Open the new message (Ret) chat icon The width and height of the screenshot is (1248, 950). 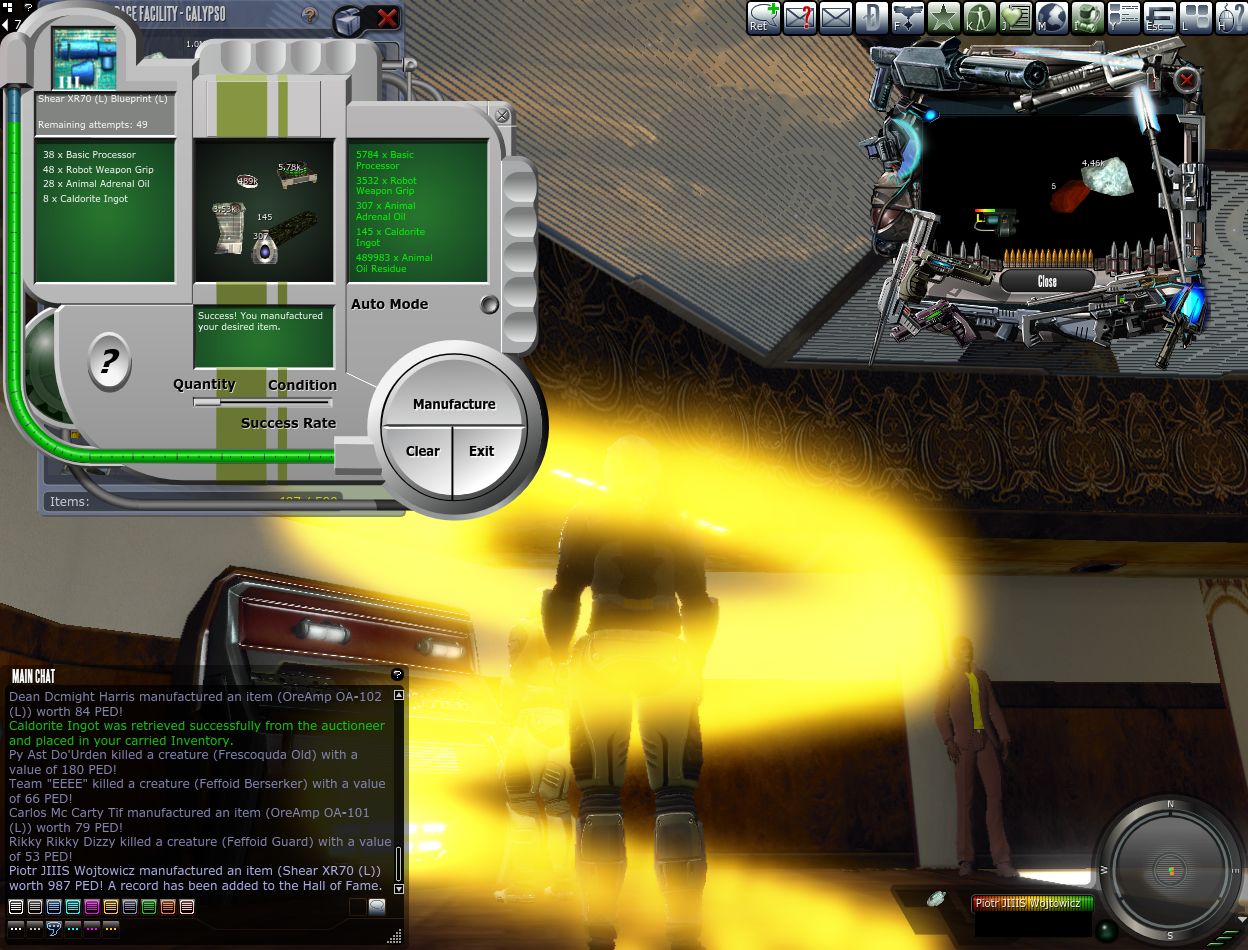(764, 17)
